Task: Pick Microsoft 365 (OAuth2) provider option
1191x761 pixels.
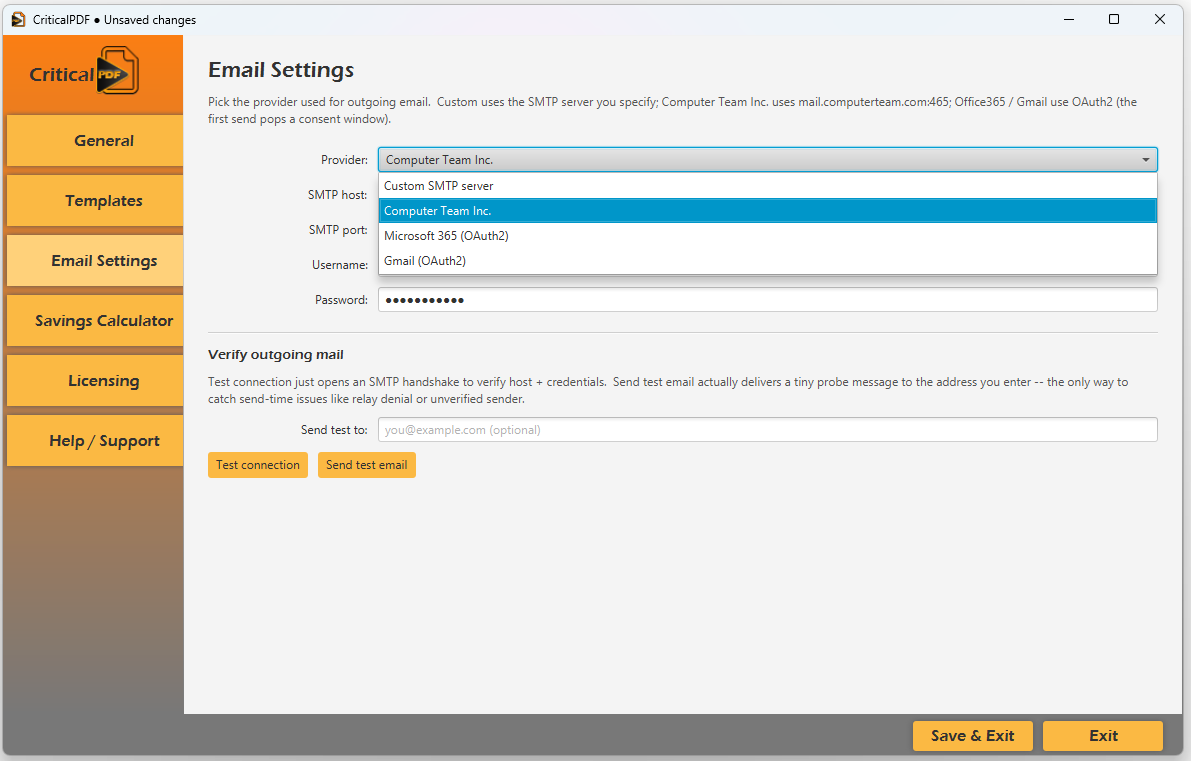Action: point(767,236)
